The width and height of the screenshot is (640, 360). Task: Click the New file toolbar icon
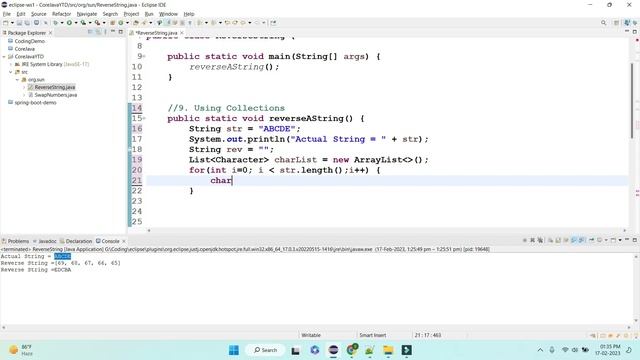[x=6, y=23]
